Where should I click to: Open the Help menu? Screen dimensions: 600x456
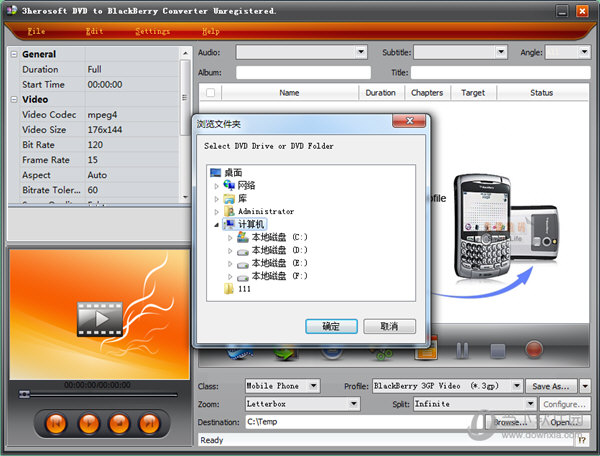point(210,31)
